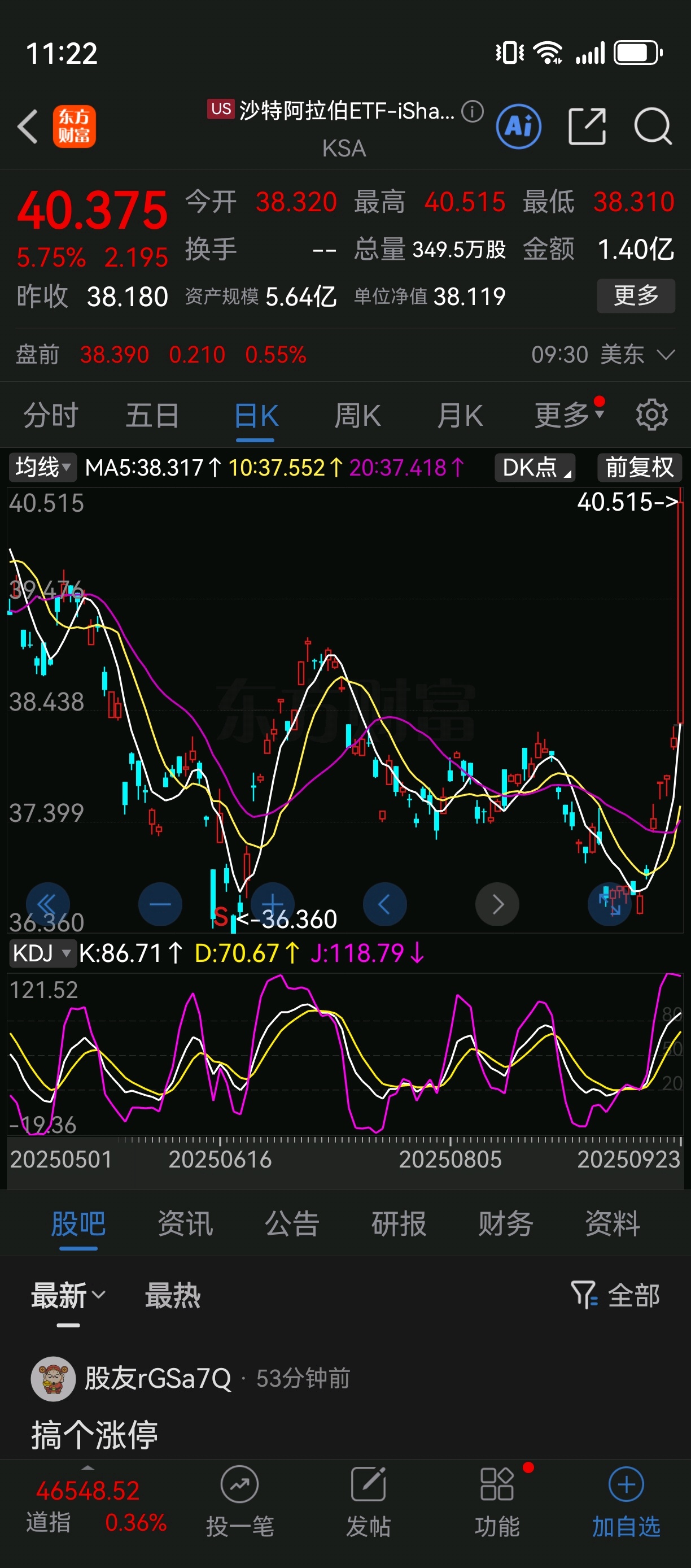Open the search magnifier icon

coord(653,127)
